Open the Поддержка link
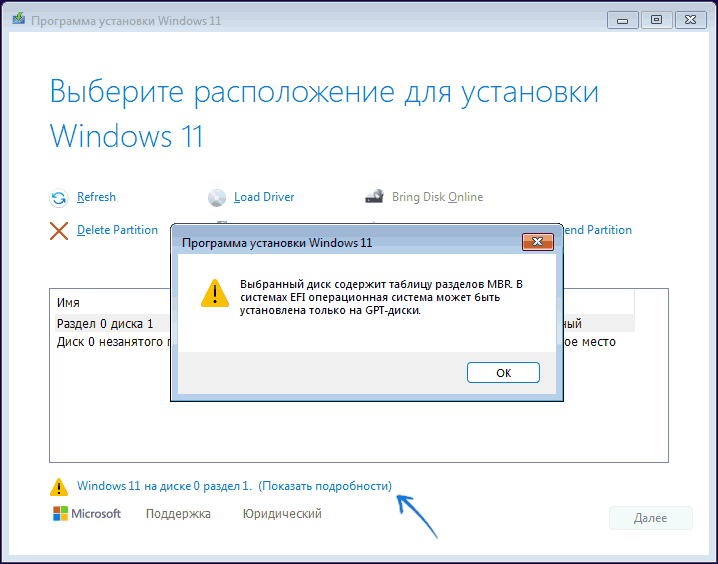Screen dimensions: 718x564 click(178, 514)
